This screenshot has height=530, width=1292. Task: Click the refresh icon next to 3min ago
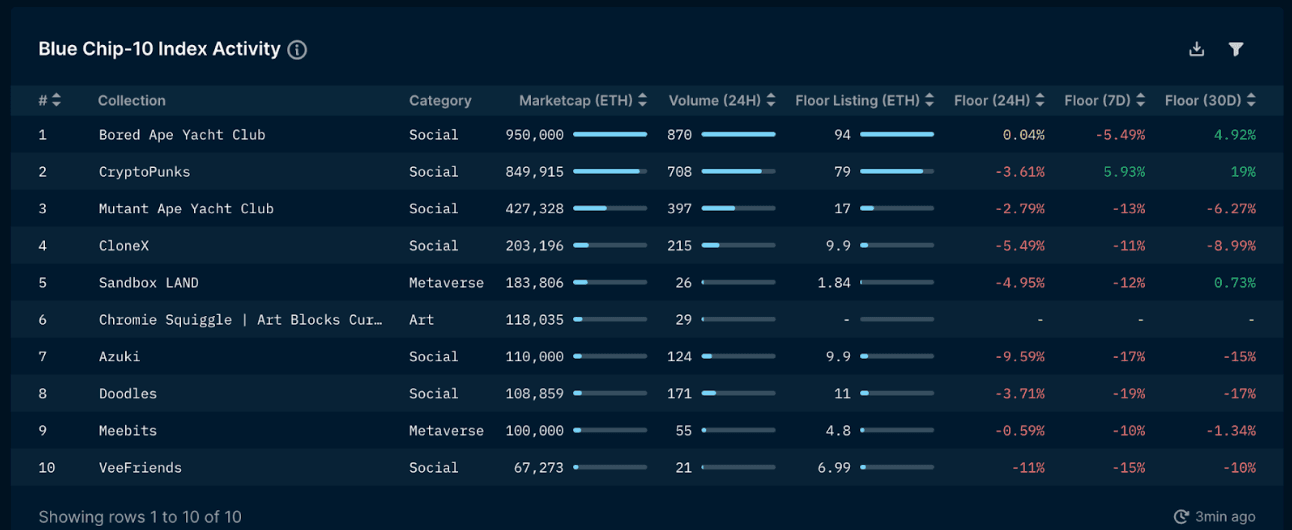click(1181, 517)
